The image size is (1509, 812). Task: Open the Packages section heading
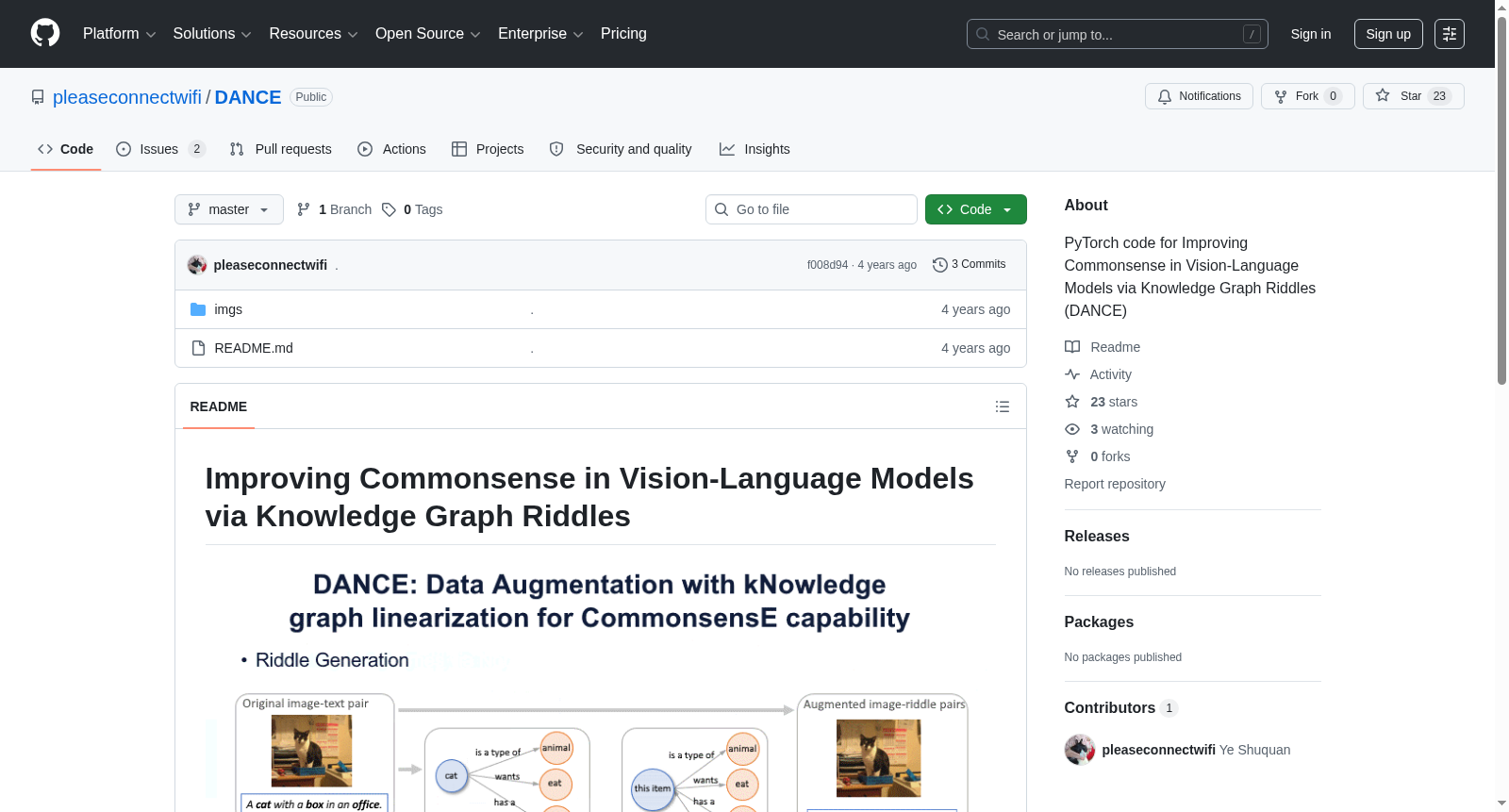[1099, 621]
